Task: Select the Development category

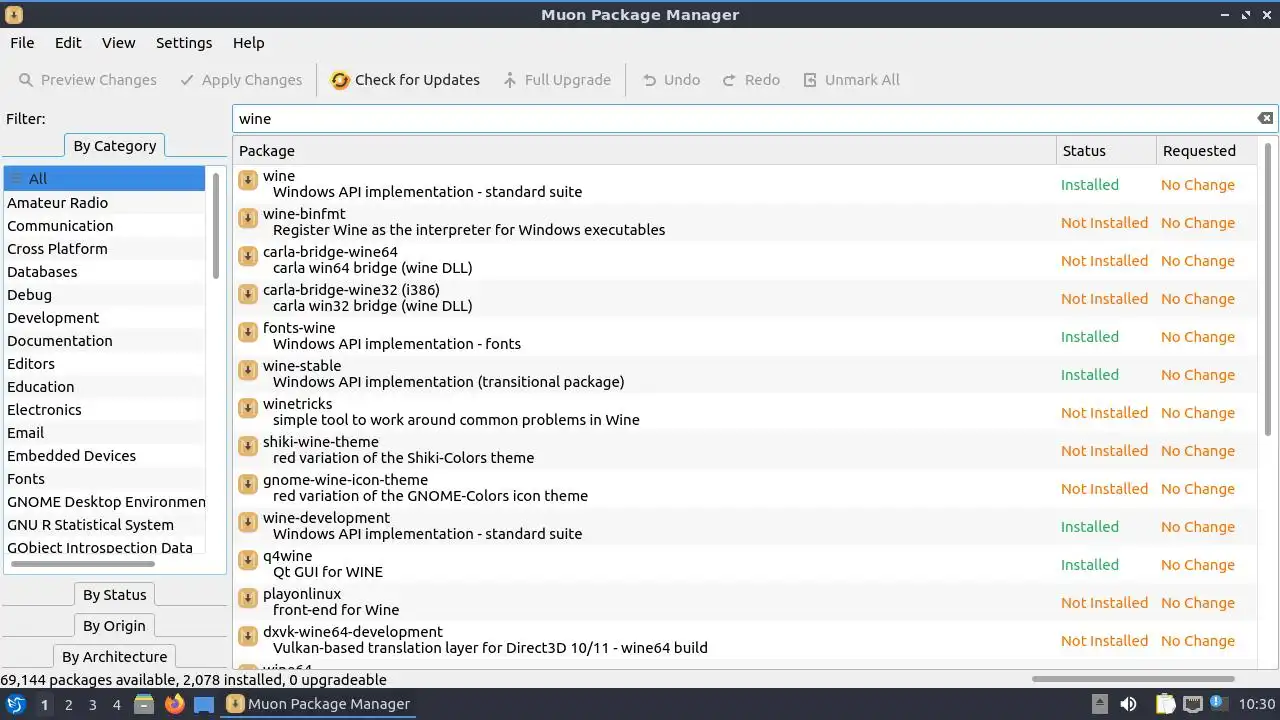Action: point(104,318)
